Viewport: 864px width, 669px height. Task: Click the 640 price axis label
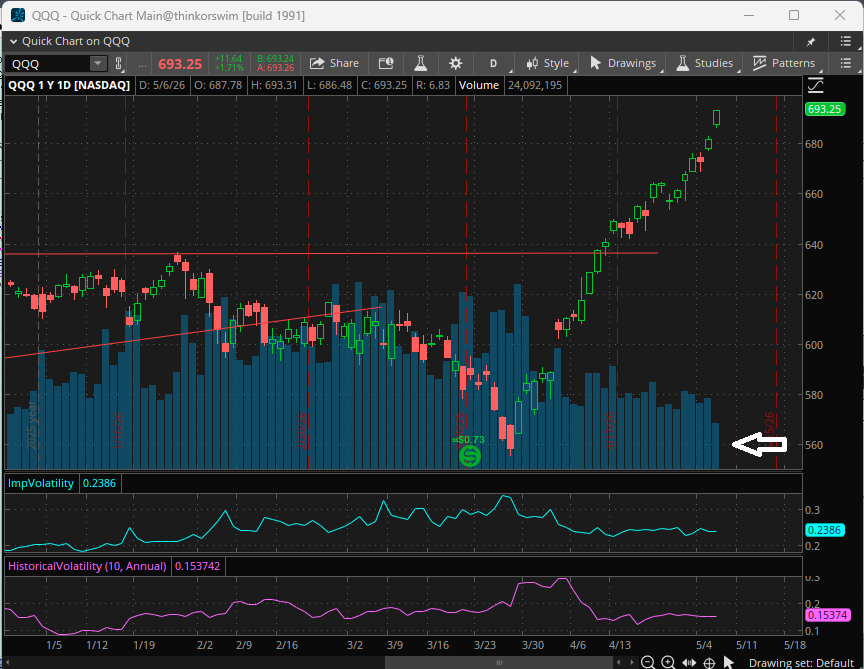[x=814, y=245]
